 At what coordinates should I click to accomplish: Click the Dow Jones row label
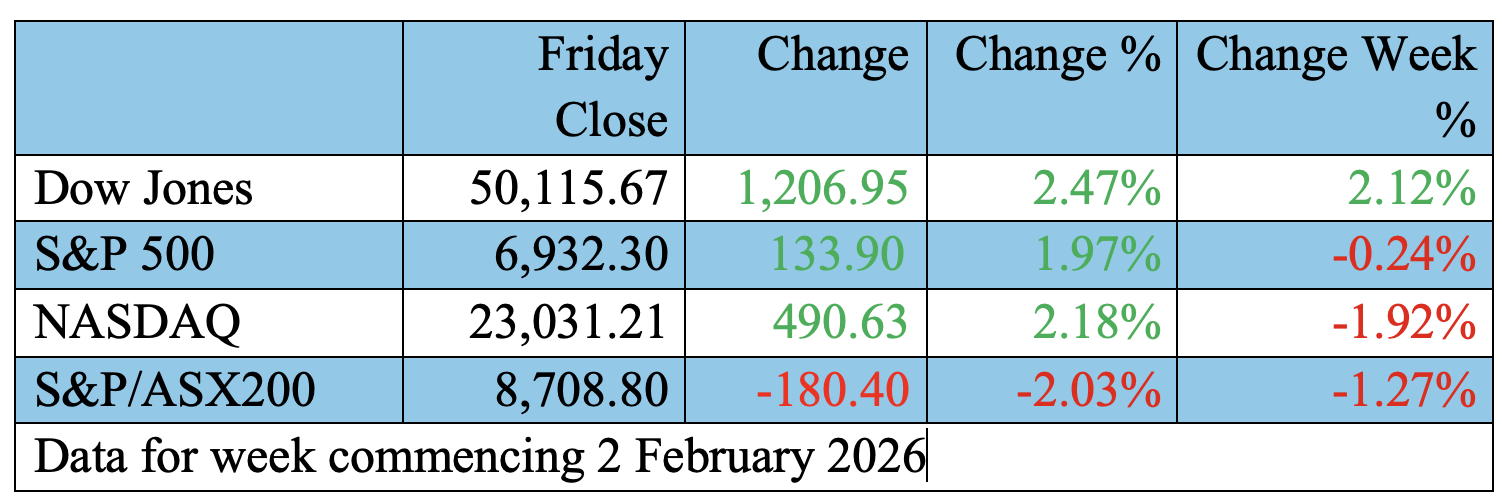tap(143, 188)
